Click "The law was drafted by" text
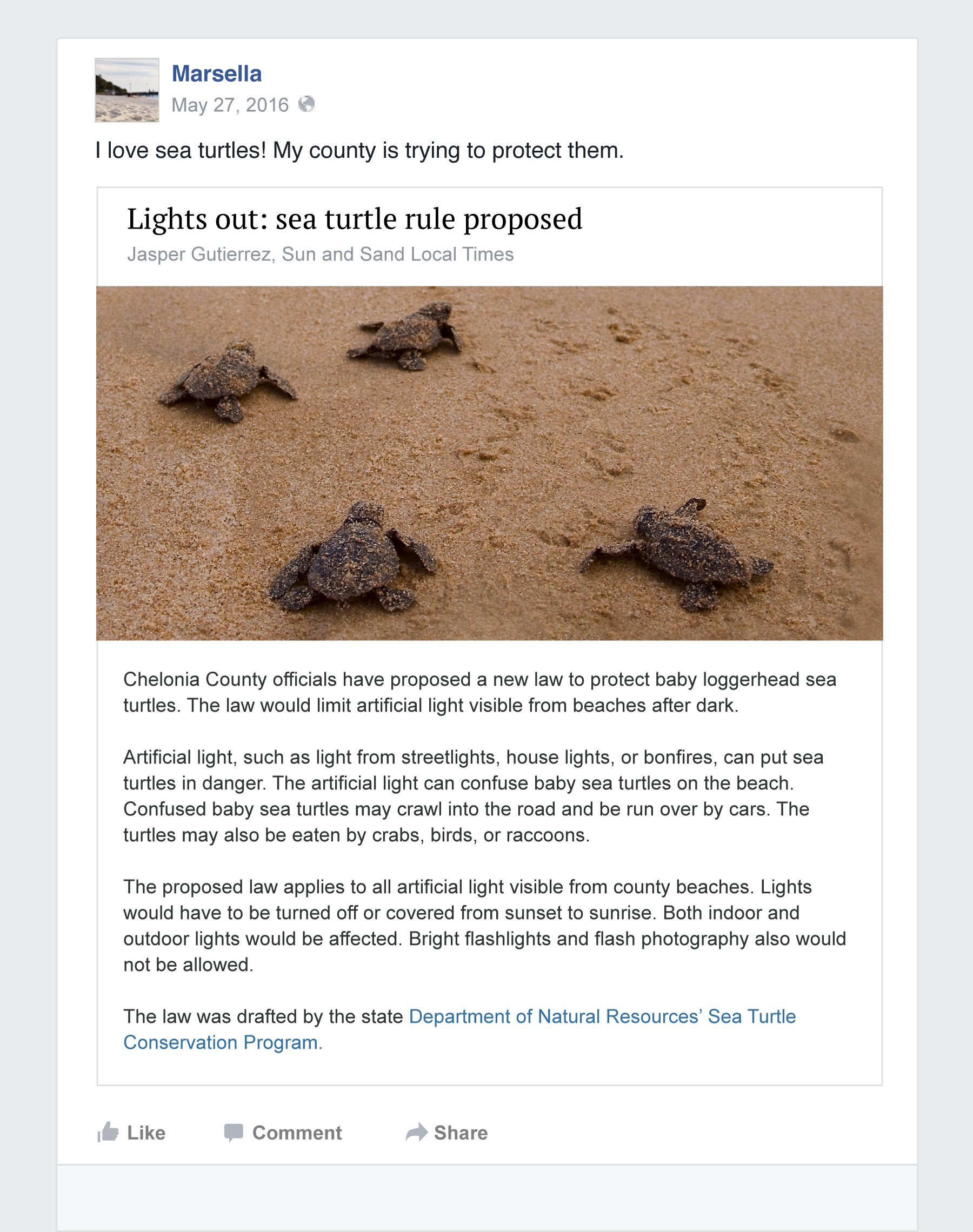Screen dimensions: 973x1232 [263, 1016]
